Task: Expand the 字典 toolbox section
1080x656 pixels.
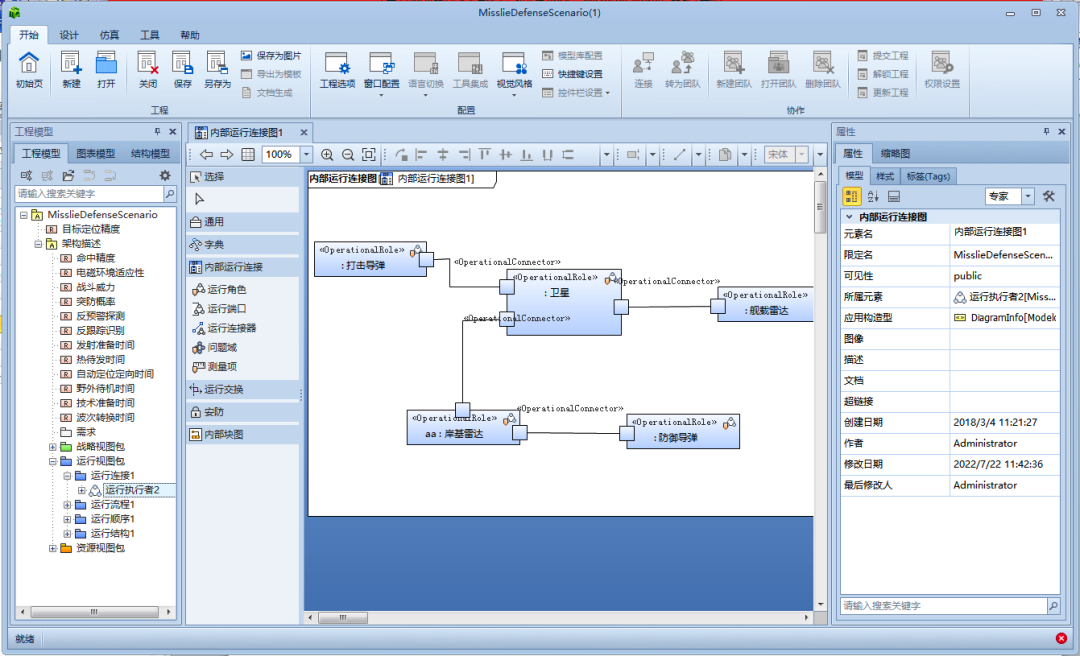Action: click(242, 245)
